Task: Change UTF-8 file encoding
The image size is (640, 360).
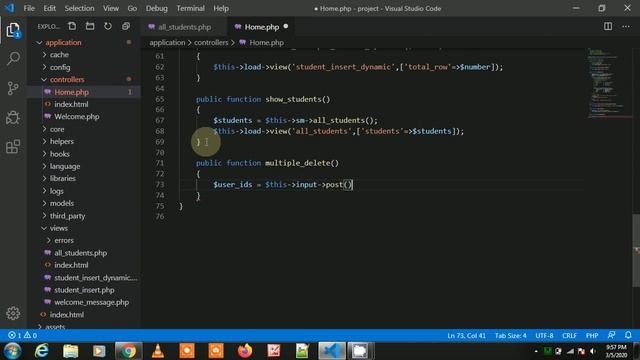Action: point(544,336)
